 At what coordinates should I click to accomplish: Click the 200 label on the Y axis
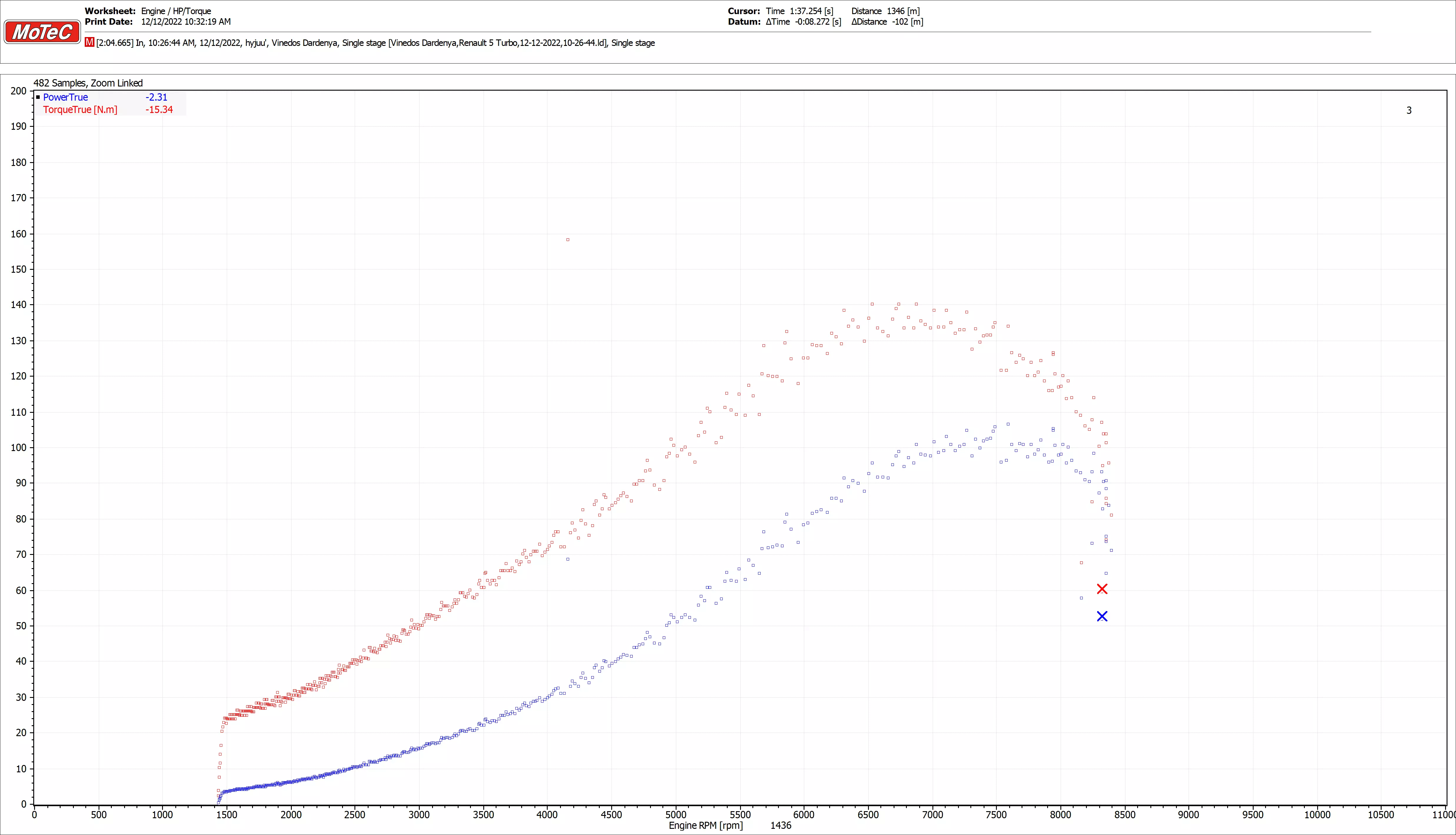tap(18, 91)
